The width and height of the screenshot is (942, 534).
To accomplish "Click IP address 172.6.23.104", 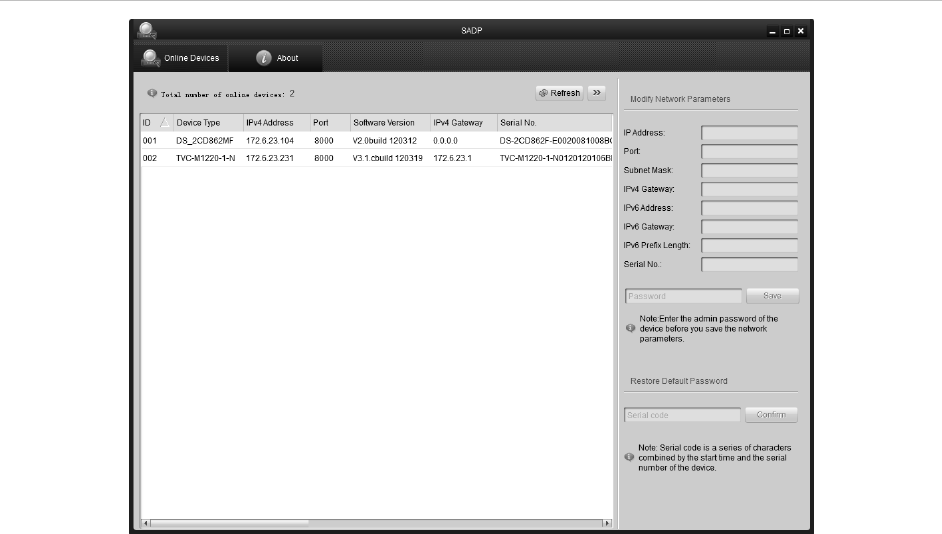I will point(270,141).
